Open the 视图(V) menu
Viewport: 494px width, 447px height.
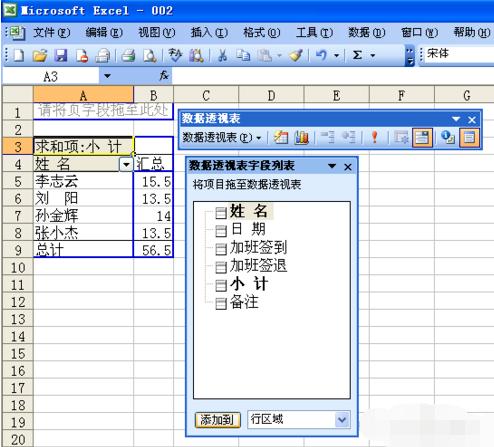coord(157,33)
